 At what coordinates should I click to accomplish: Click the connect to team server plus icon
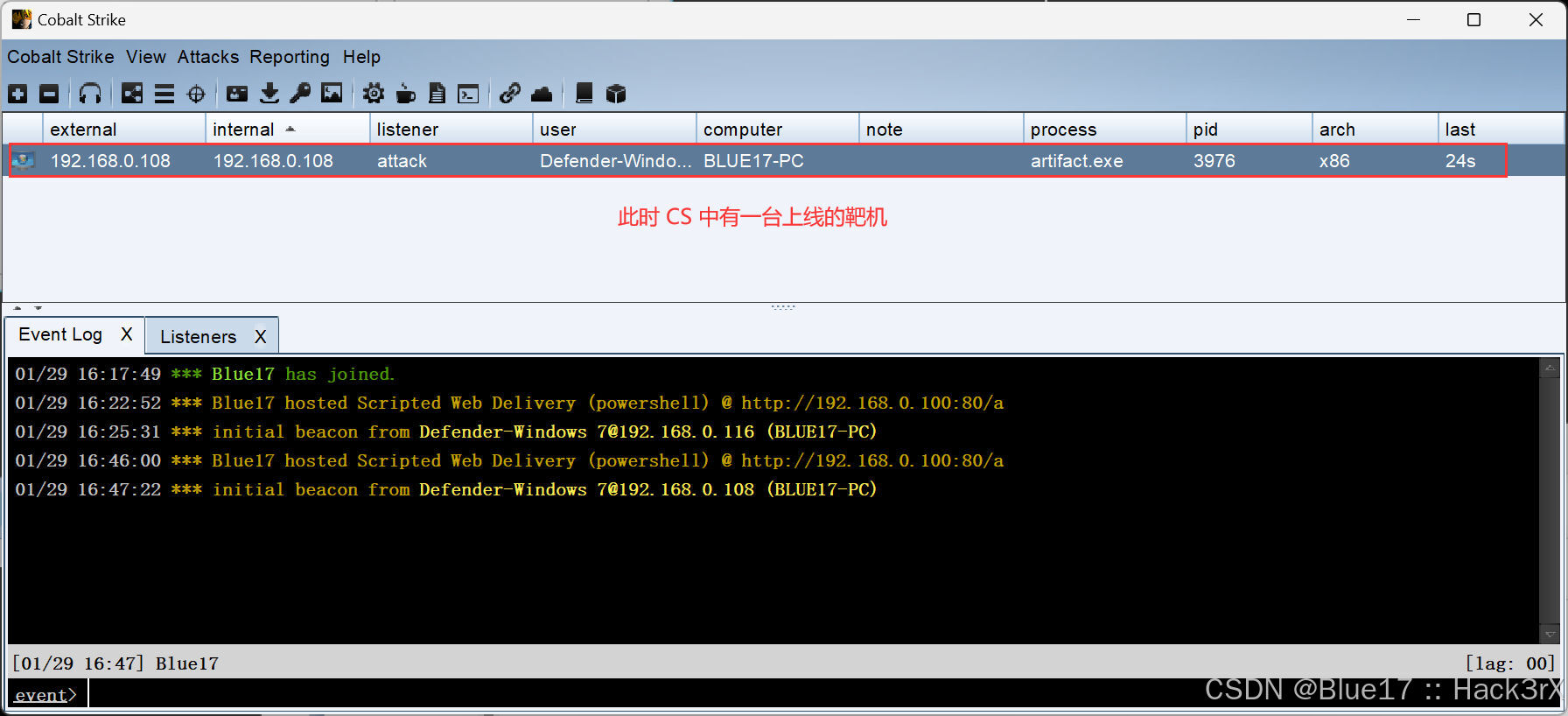17,94
